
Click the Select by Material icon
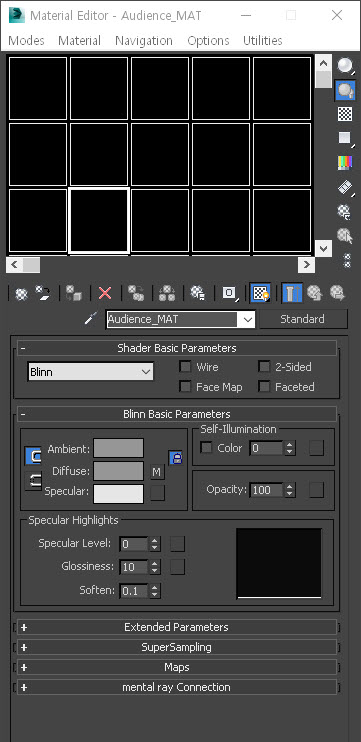point(345,235)
